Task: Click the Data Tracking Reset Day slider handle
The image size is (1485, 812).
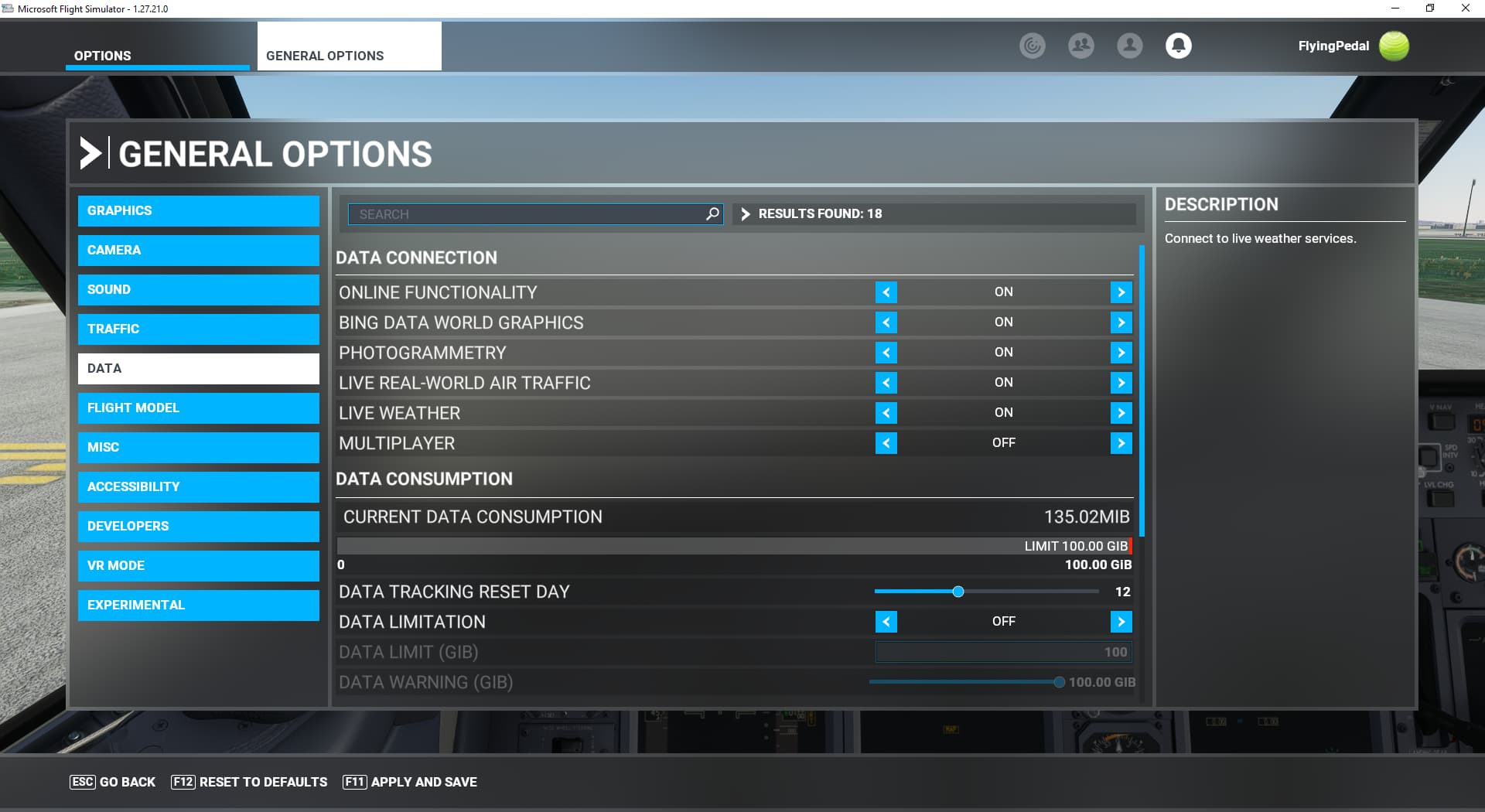Action: click(959, 592)
